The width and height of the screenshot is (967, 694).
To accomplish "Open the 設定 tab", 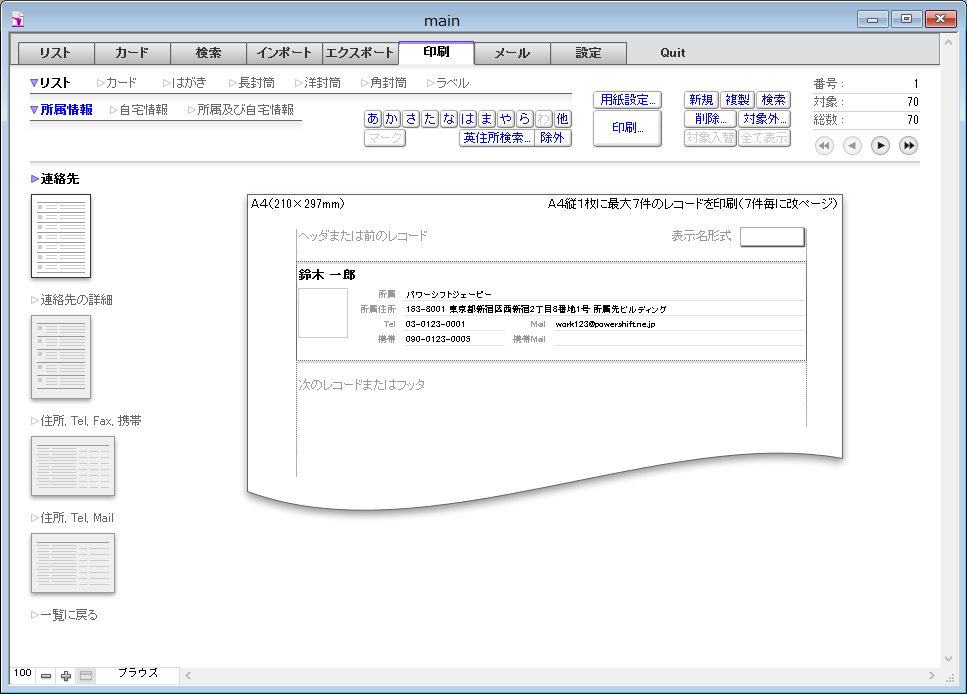I will pyautogui.click(x=588, y=53).
